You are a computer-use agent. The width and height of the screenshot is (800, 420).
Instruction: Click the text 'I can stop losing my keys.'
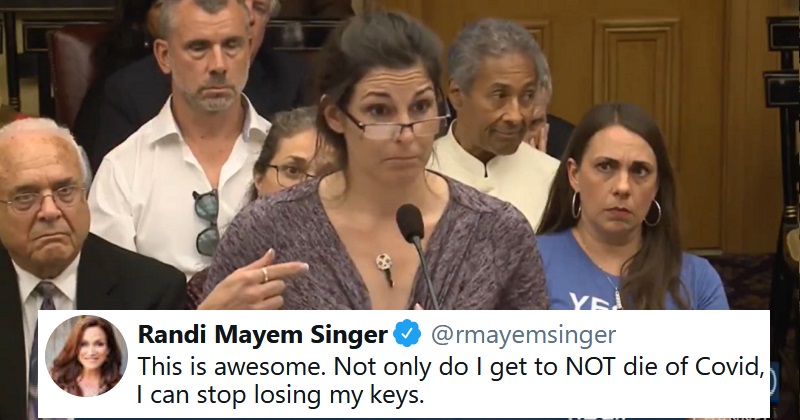click(x=281, y=394)
